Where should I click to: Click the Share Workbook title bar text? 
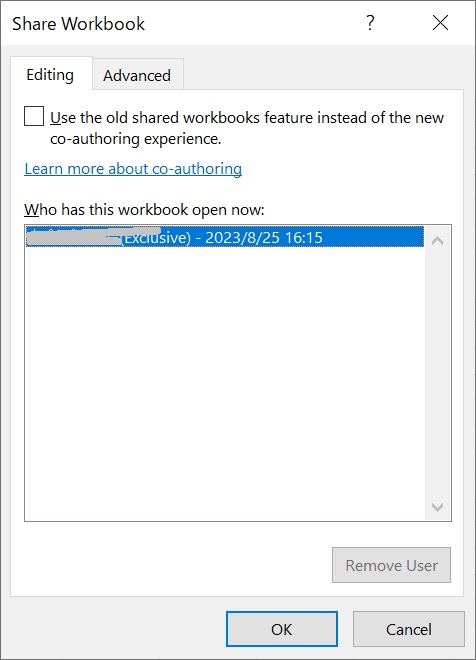coord(78,24)
